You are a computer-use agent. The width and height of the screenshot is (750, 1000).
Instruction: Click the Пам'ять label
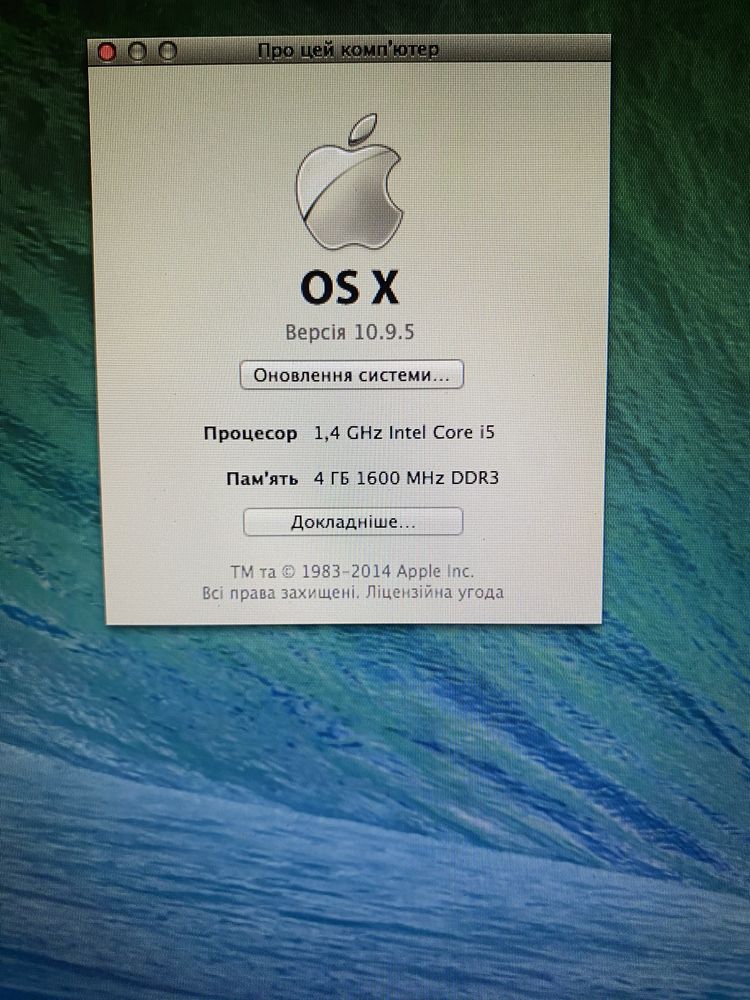261,478
